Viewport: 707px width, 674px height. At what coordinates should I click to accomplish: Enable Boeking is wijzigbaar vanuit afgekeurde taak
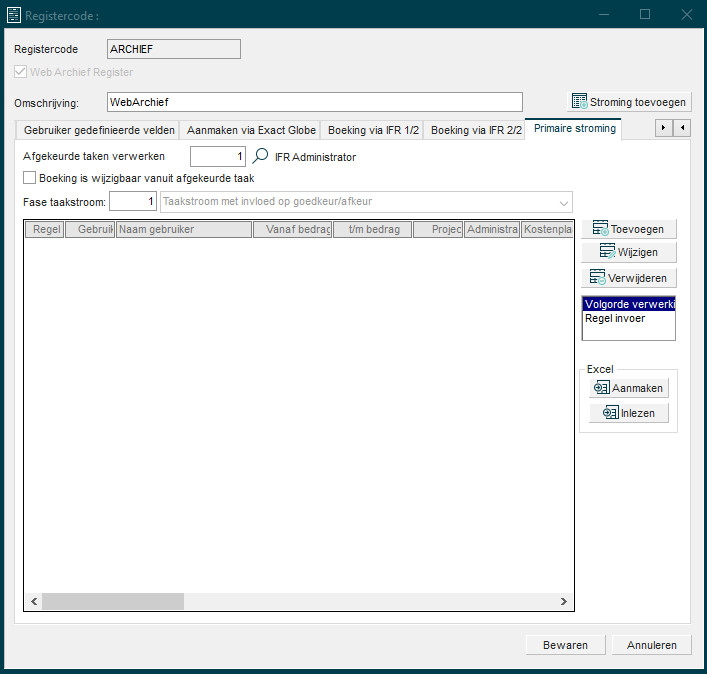pos(30,179)
